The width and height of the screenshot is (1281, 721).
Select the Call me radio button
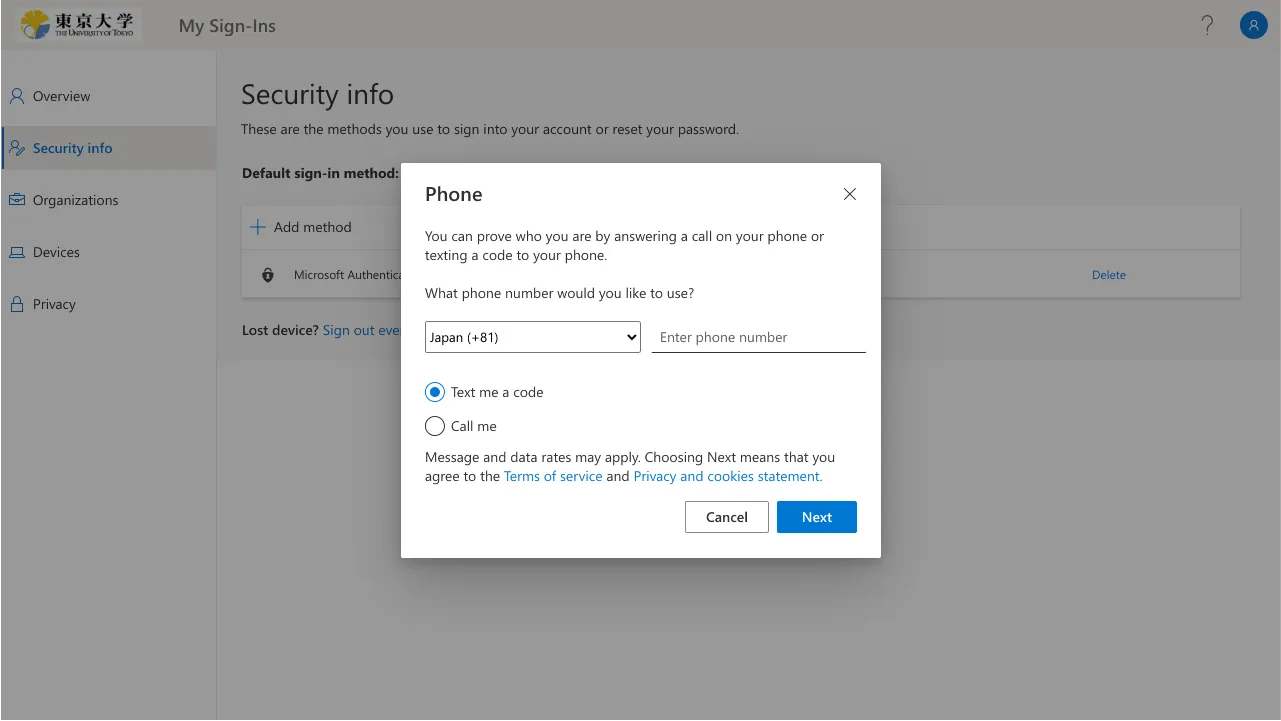(435, 426)
